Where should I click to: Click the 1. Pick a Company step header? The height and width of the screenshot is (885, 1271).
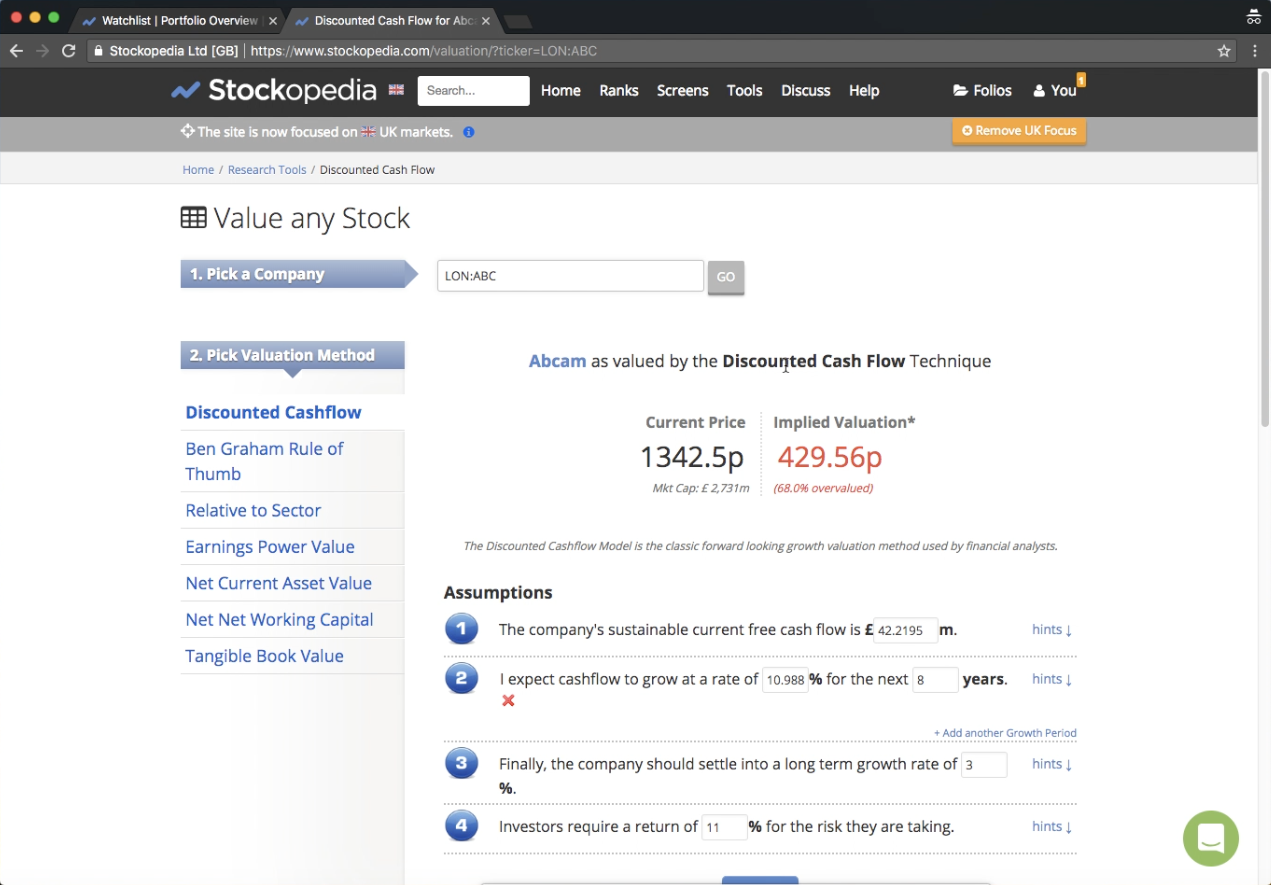click(299, 274)
